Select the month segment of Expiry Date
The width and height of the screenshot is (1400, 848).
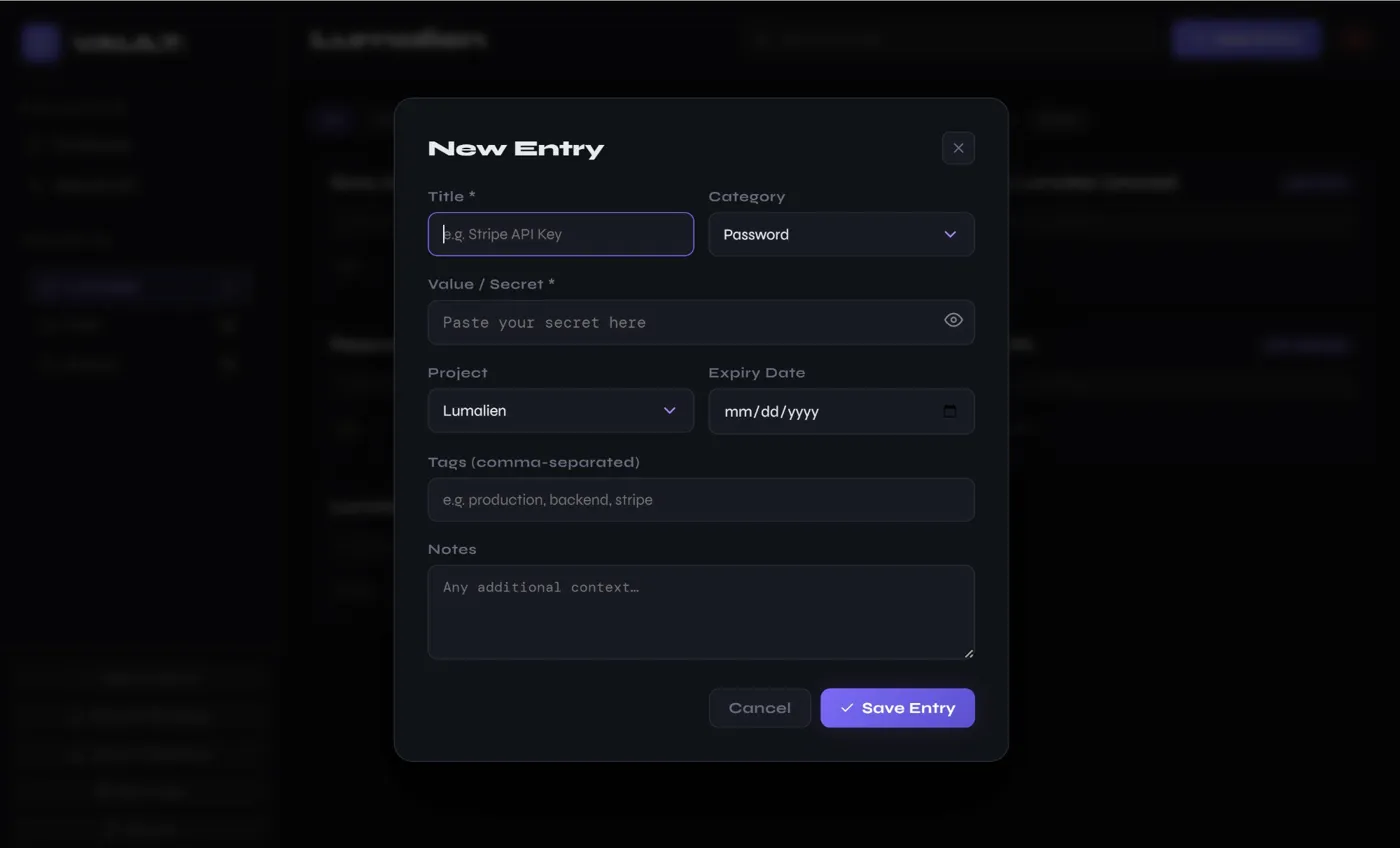737,412
